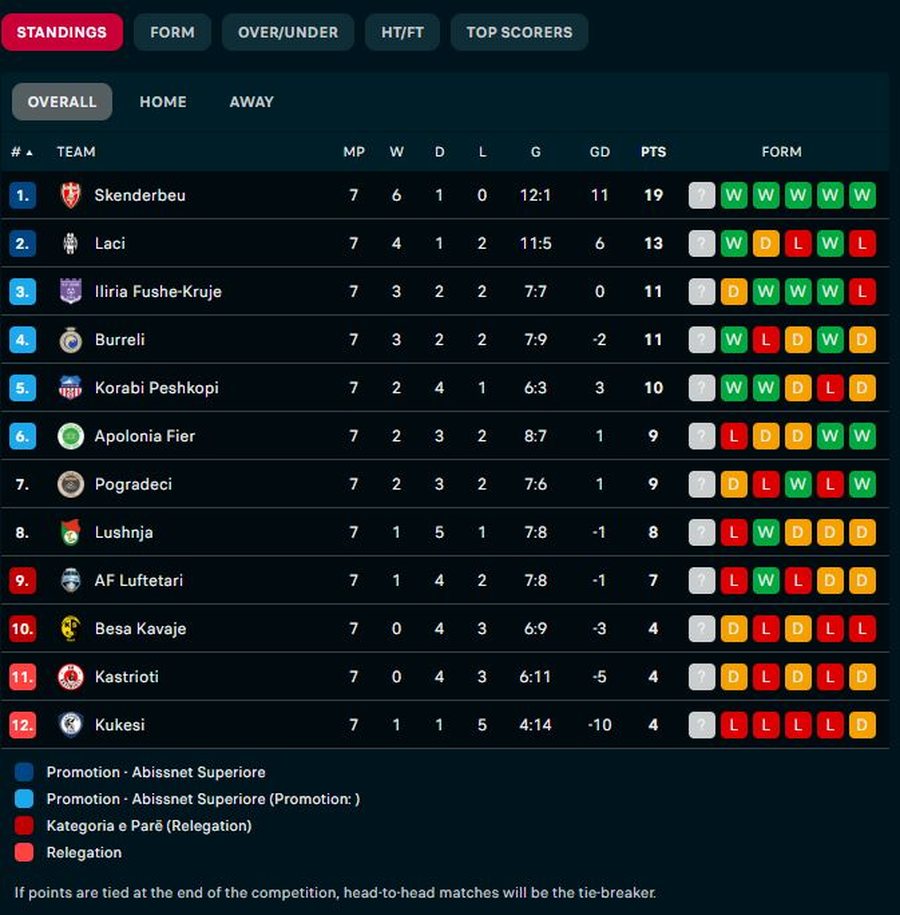Open the Over/Under tab
This screenshot has width=900, height=915.
point(288,32)
